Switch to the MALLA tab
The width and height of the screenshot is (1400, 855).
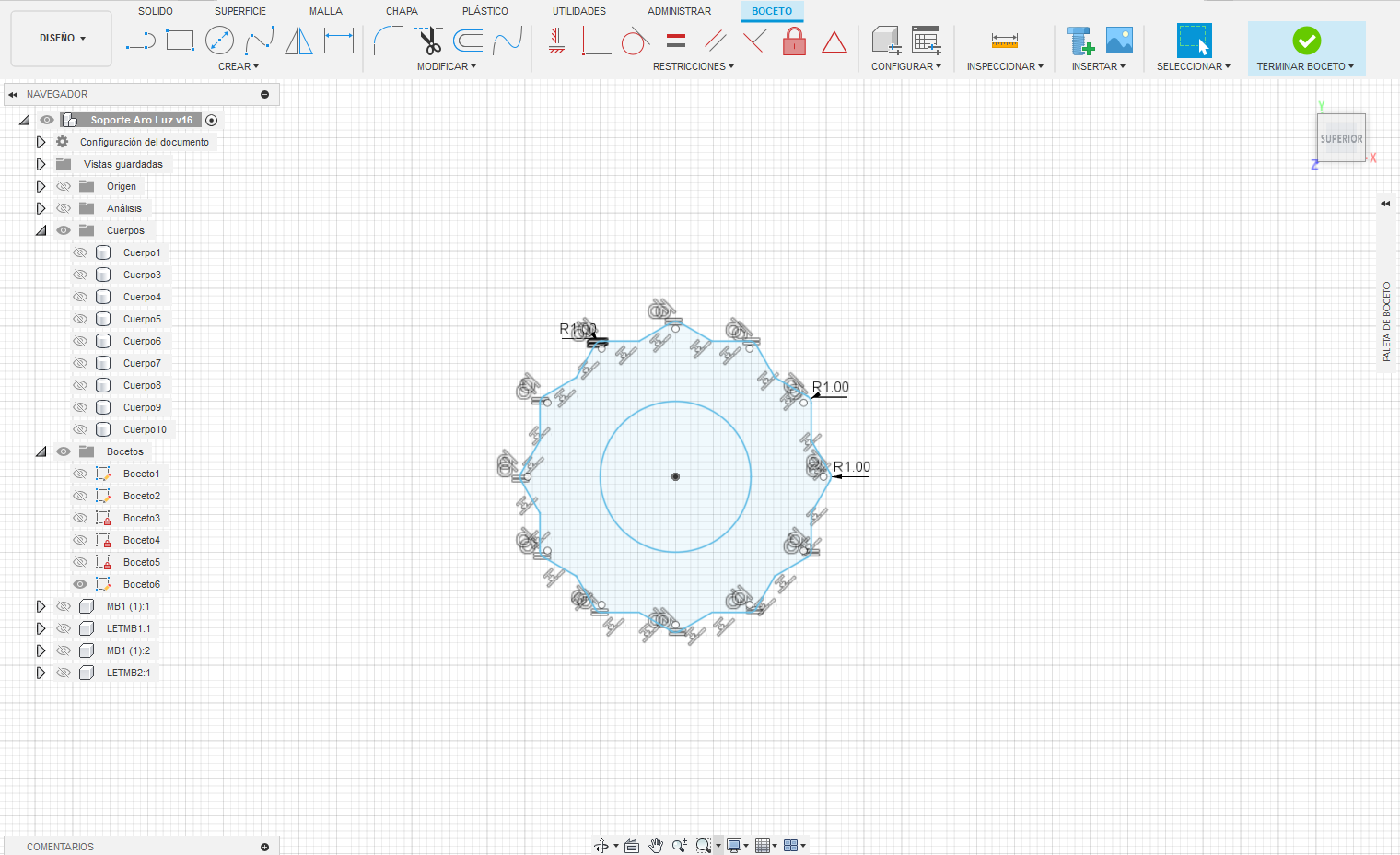coord(326,11)
